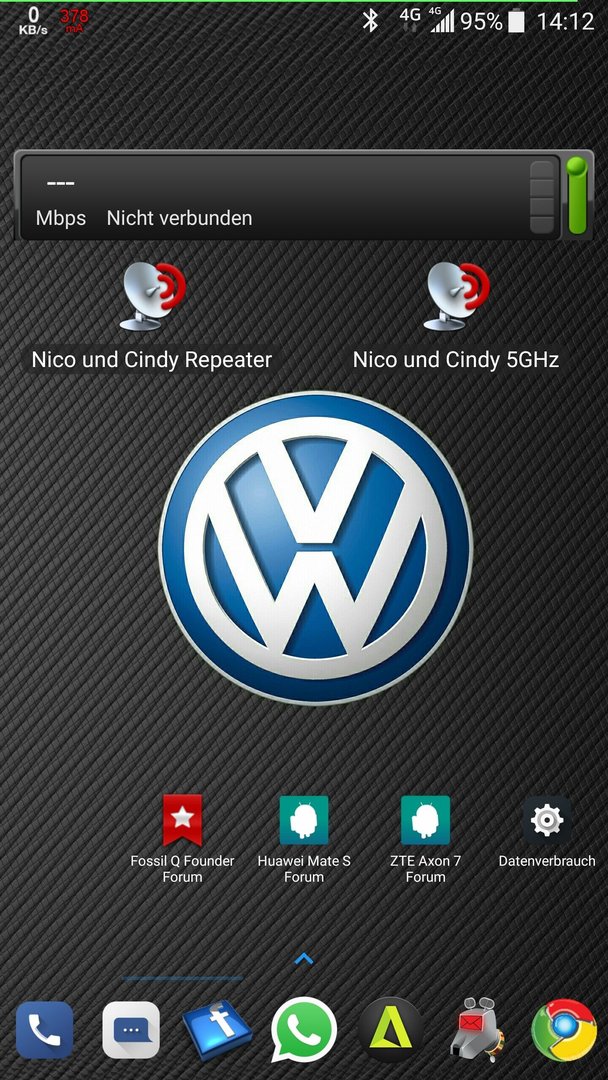The image size is (608, 1080).
Task: Open the green arrow app in dock
Action: pyautogui.click(x=390, y=1030)
